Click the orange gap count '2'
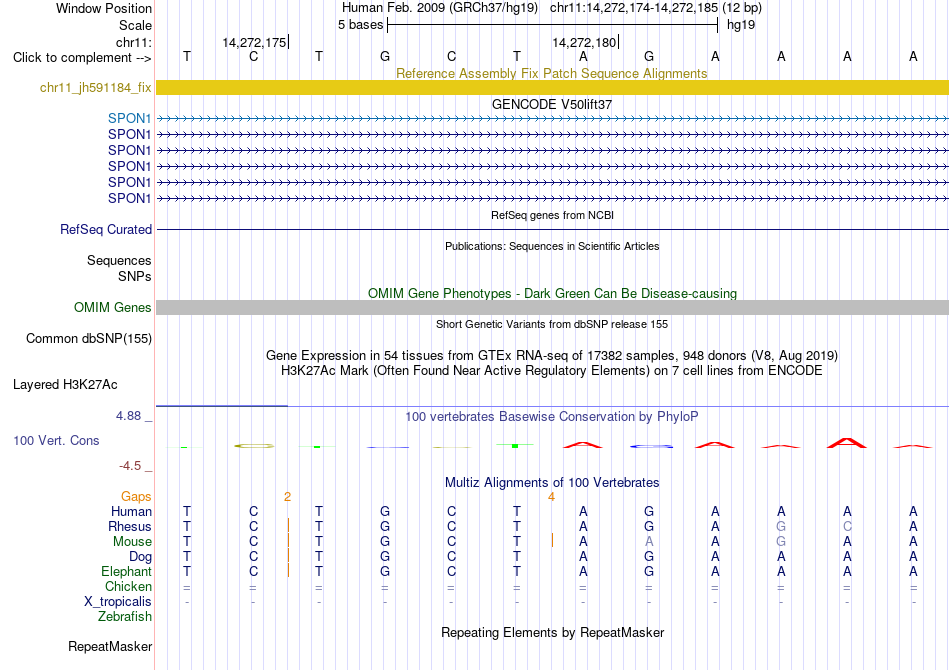Viewport: 950px width, 670px height. point(287,497)
